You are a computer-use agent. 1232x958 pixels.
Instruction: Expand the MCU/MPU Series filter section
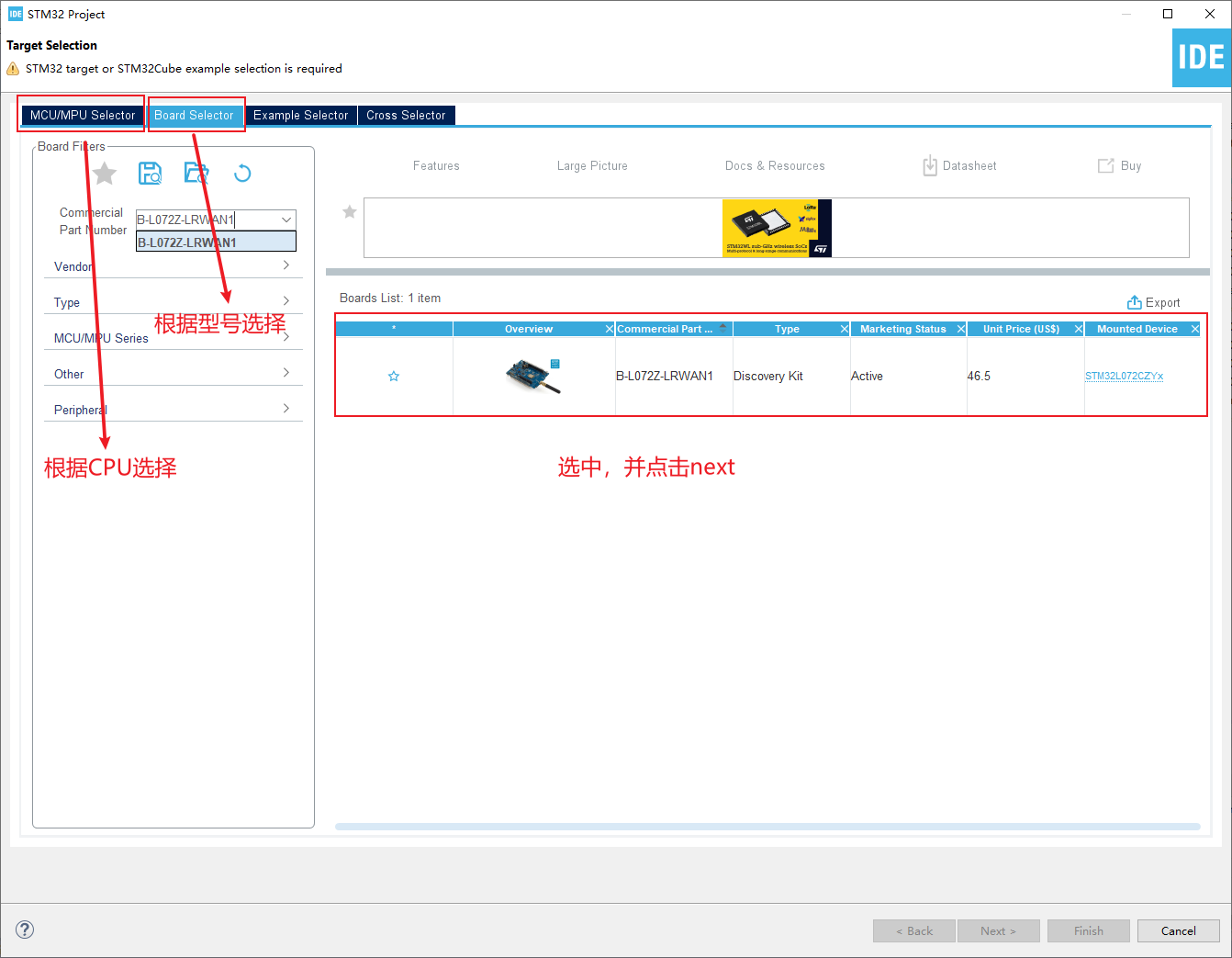(173, 338)
